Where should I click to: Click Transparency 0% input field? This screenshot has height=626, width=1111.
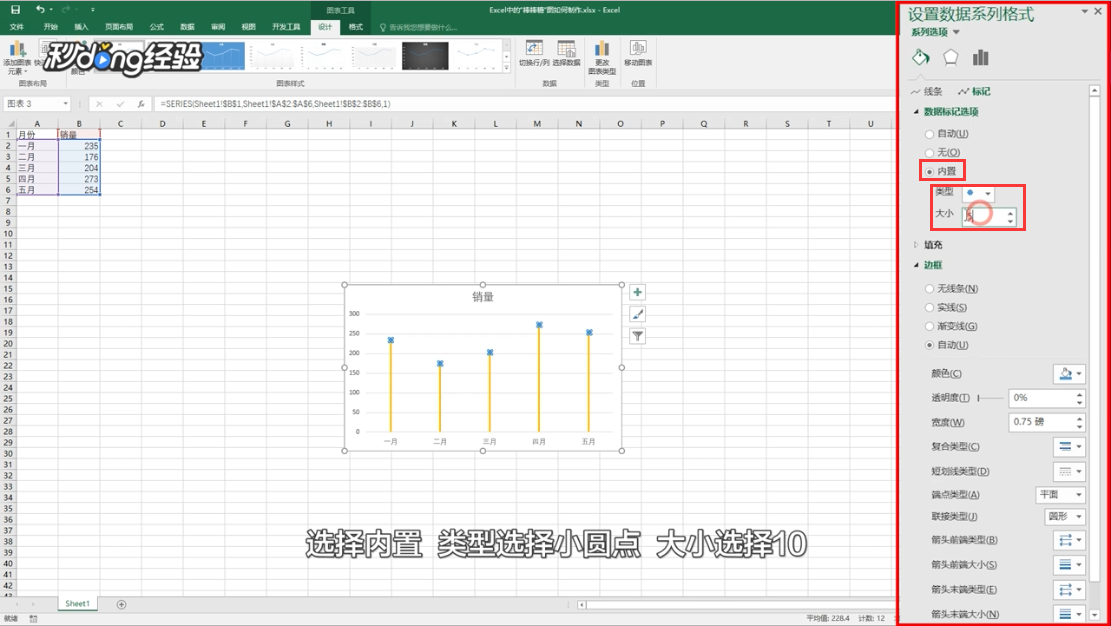tap(1041, 398)
